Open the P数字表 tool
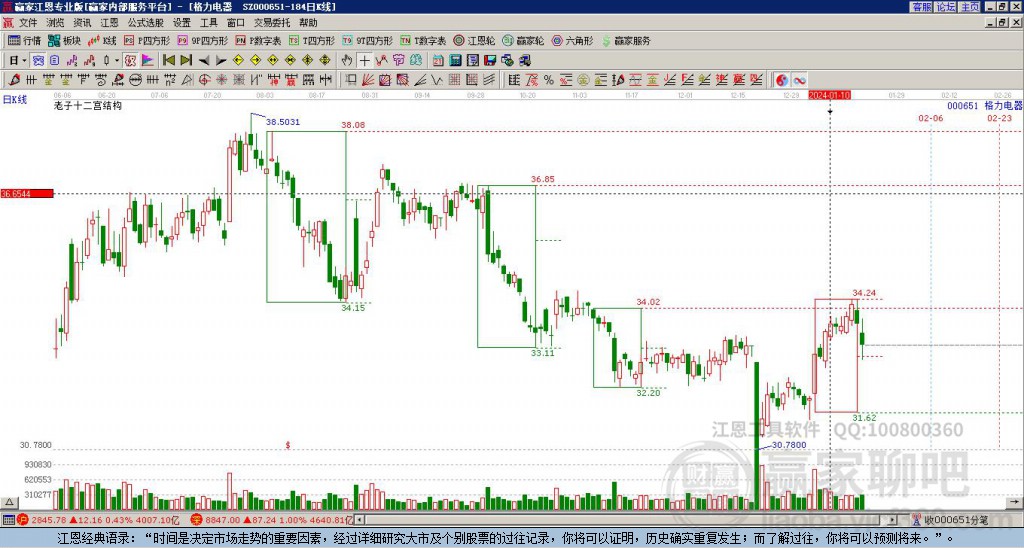Screen dimensions: 1024x548 point(259,40)
